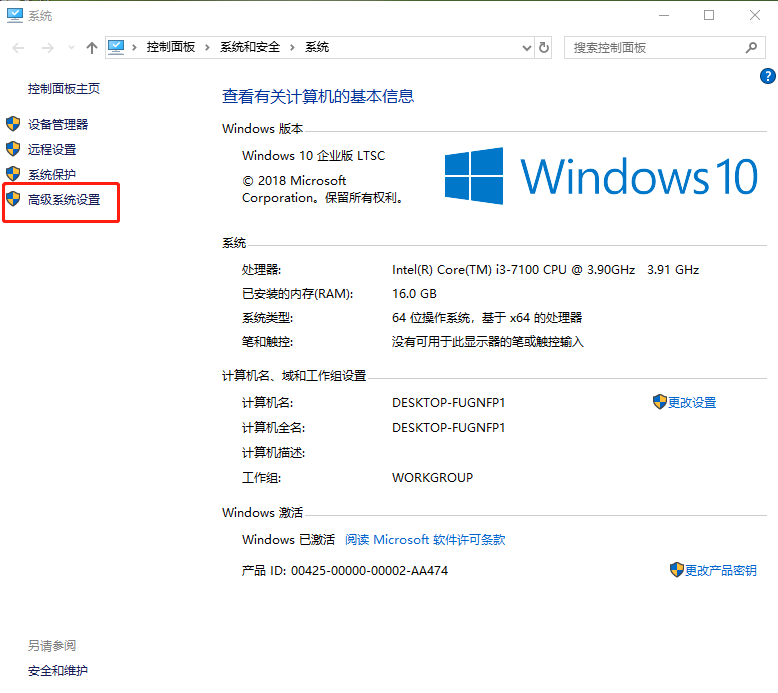The height and width of the screenshot is (693, 778).
Task: Open help with blue question icon
Action: [x=768, y=76]
